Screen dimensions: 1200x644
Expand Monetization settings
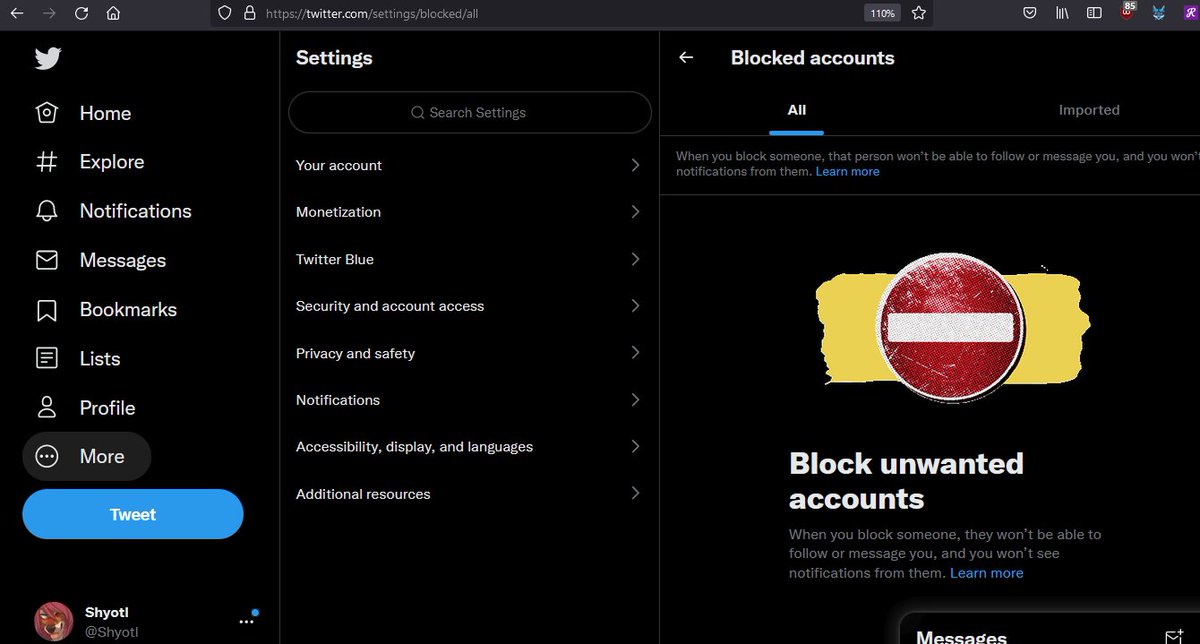(469, 212)
